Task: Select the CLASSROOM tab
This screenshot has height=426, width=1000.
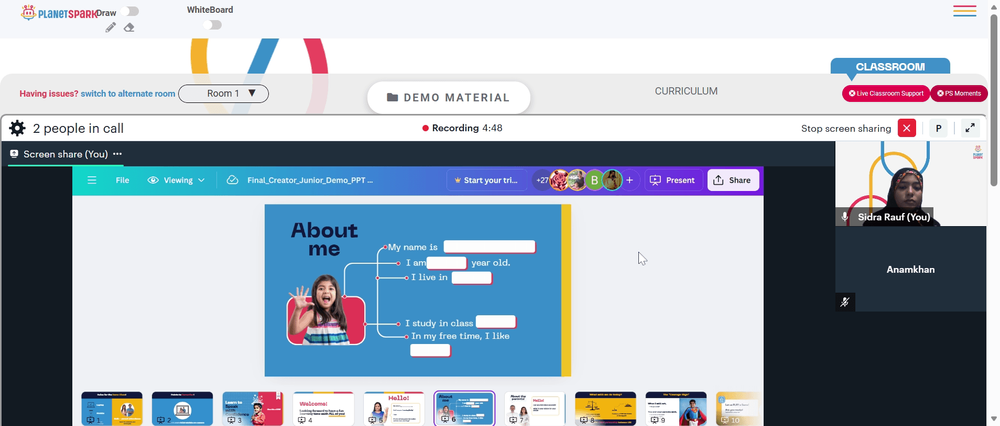Action: click(x=890, y=66)
